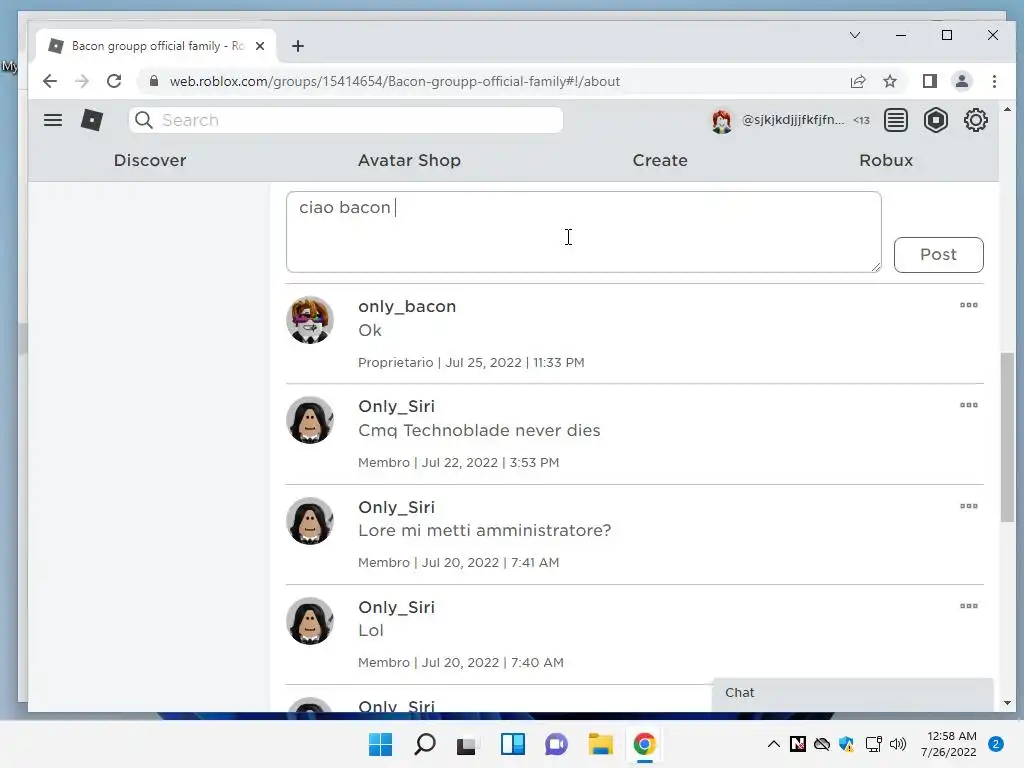Image resolution: width=1024 pixels, height=768 pixels.
Task: Open the Chrome three-dot menu
Action: (994, 81)
